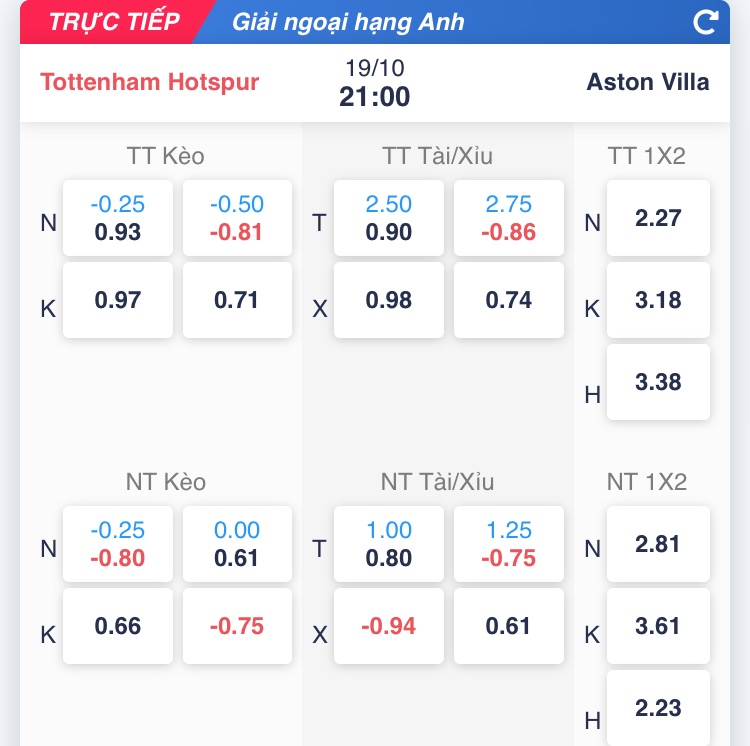Select NT Kèo away odds -0.75
The height and width of the screenshot is (746, 750).
pos(237,626)
